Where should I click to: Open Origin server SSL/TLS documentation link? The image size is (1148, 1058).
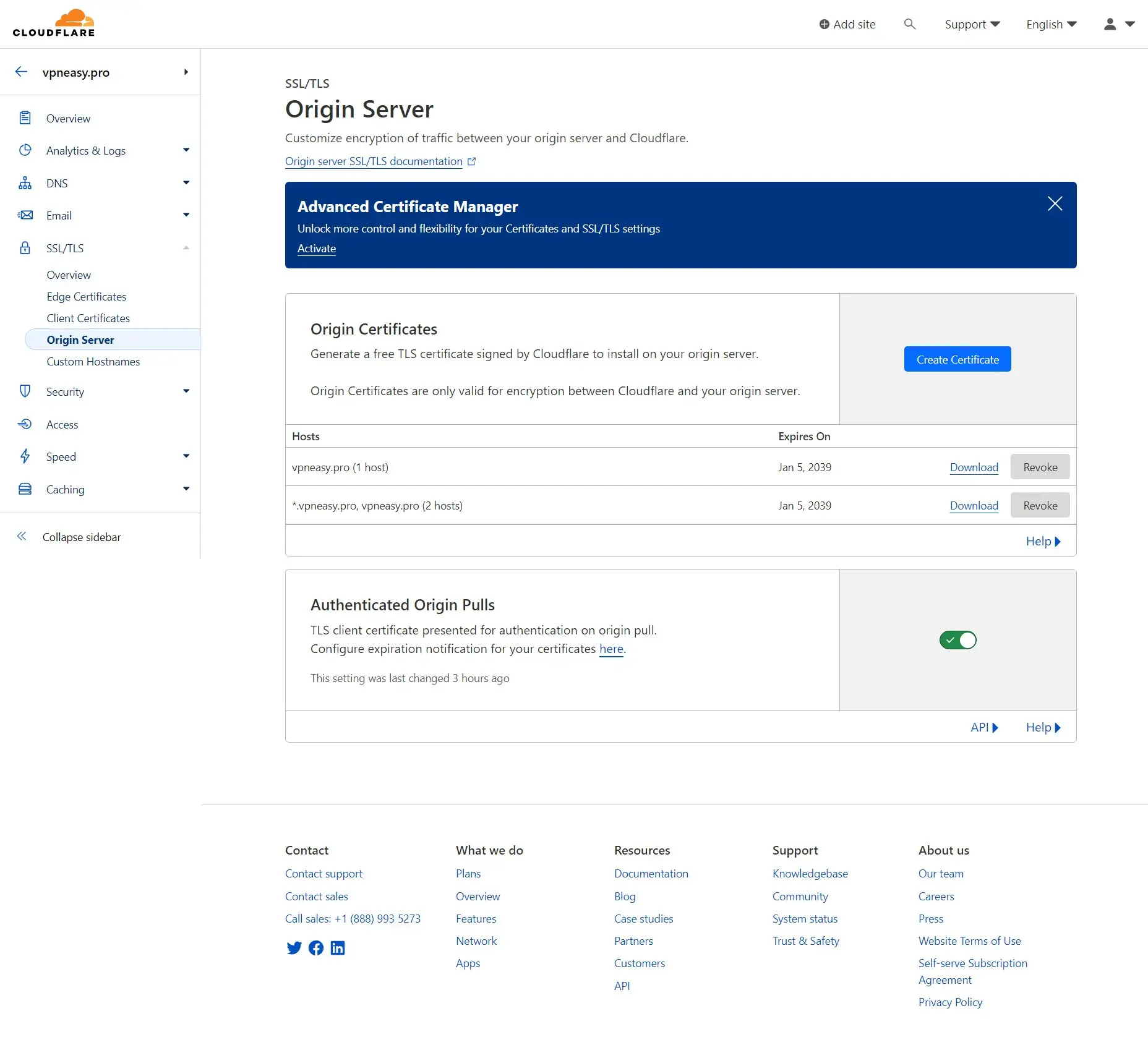click(374, 161)
